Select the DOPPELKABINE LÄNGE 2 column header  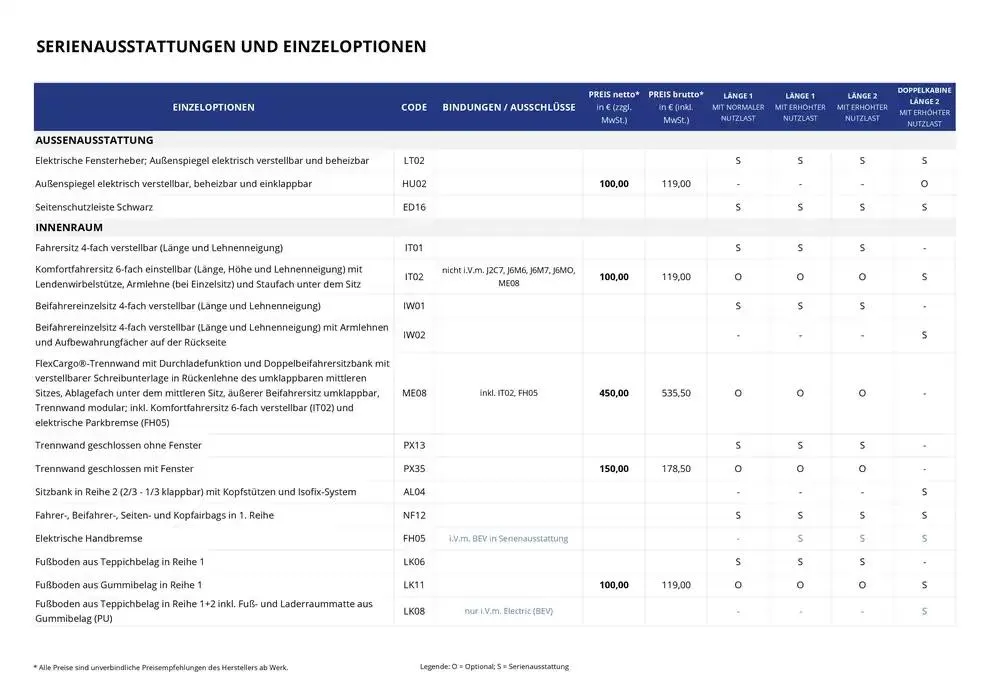[924, 107]
